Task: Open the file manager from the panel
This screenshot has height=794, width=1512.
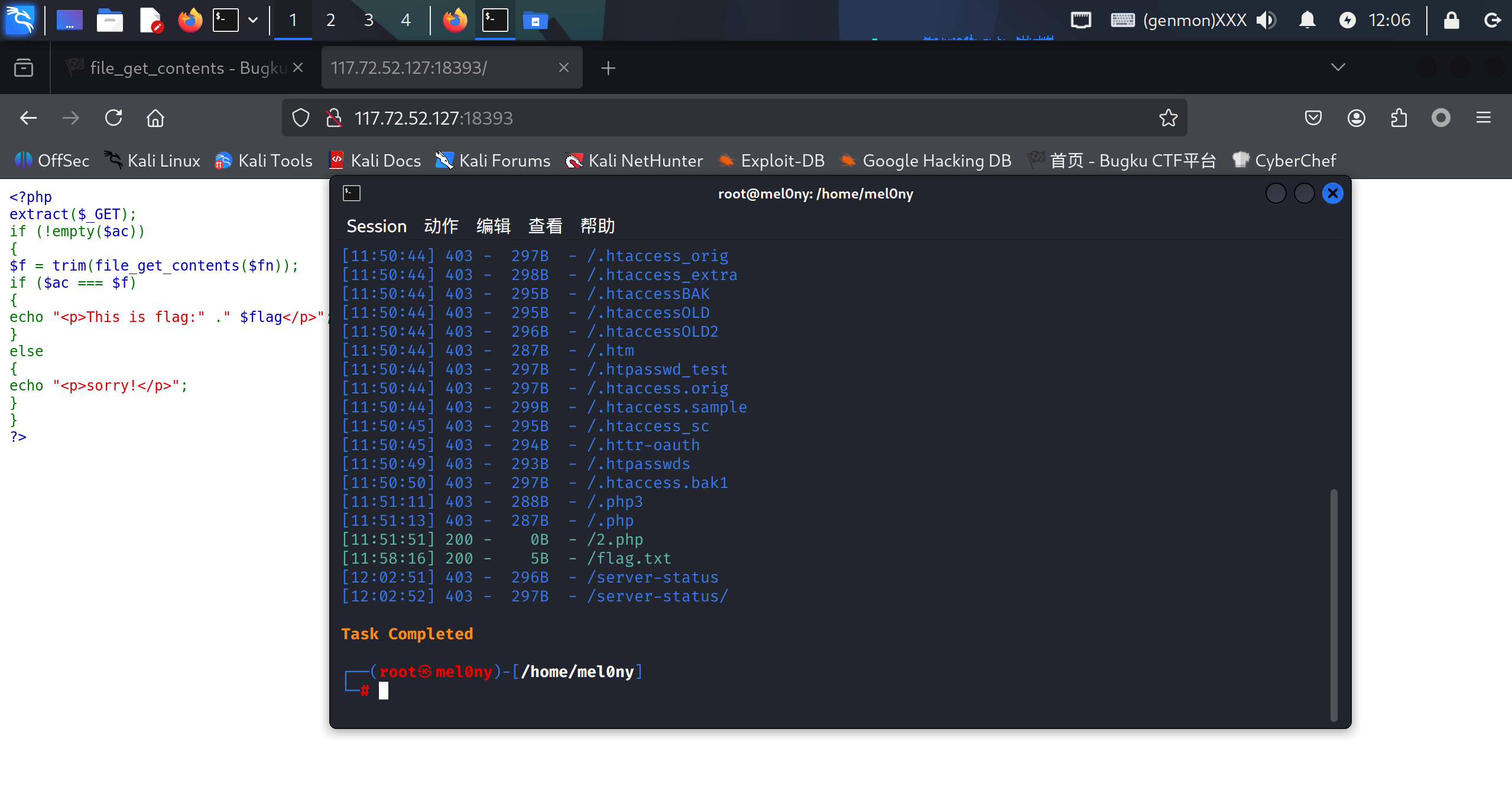Action: coord(110,19)
